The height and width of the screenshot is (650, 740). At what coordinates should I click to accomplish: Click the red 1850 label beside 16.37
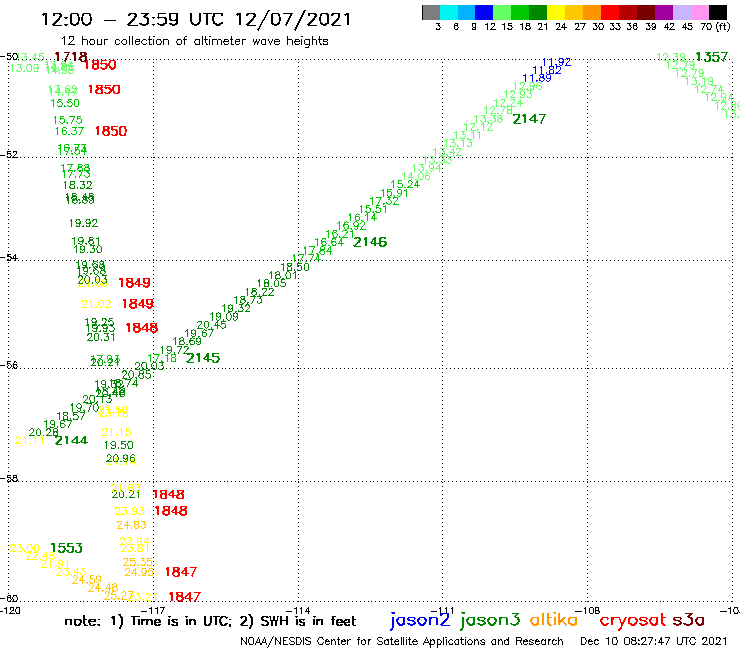click(x=111, y=131)
